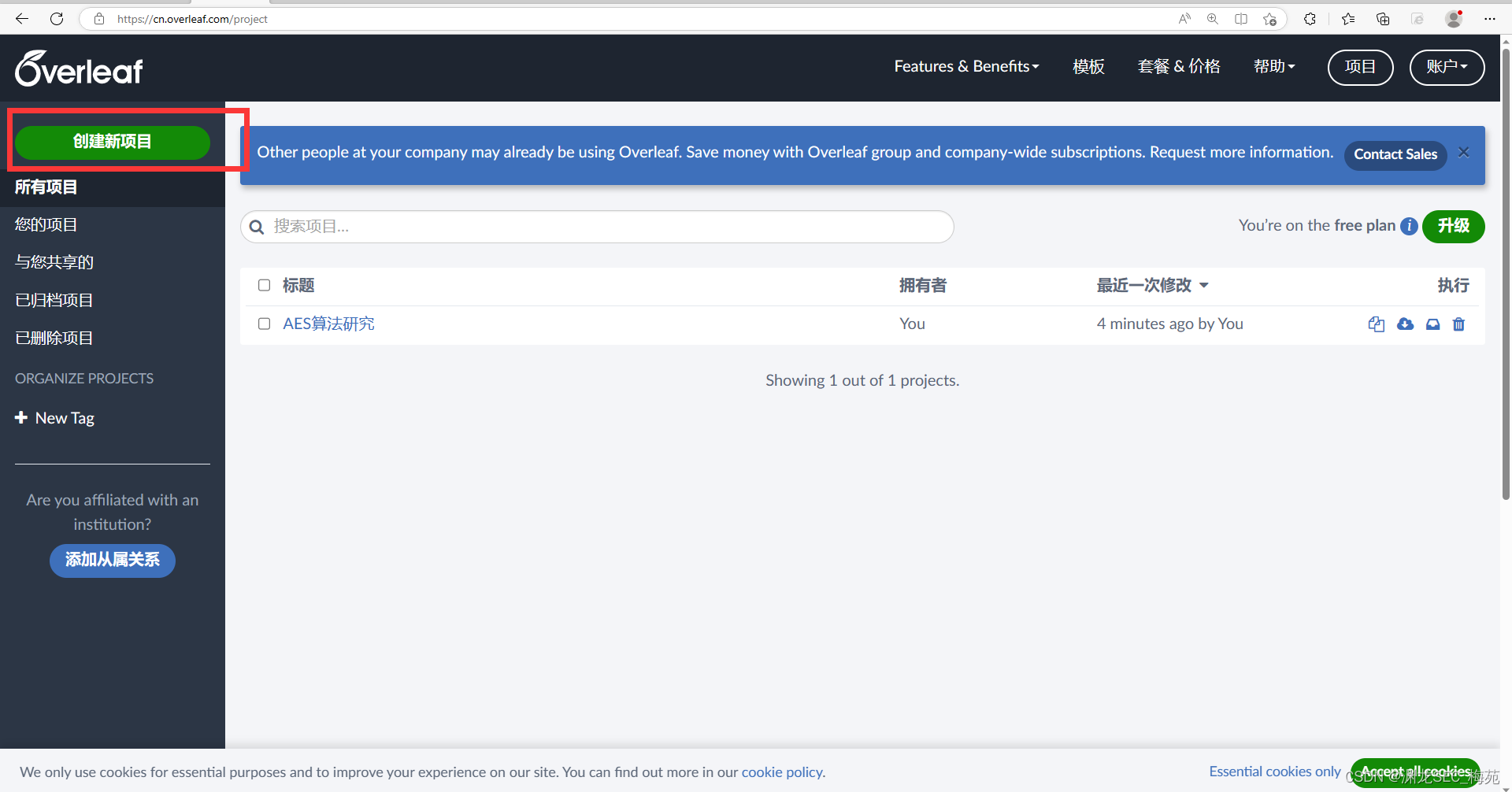View site info lock icon
Screen dimensions: 1512x792
pyautogui.click(x=99, y=19)
